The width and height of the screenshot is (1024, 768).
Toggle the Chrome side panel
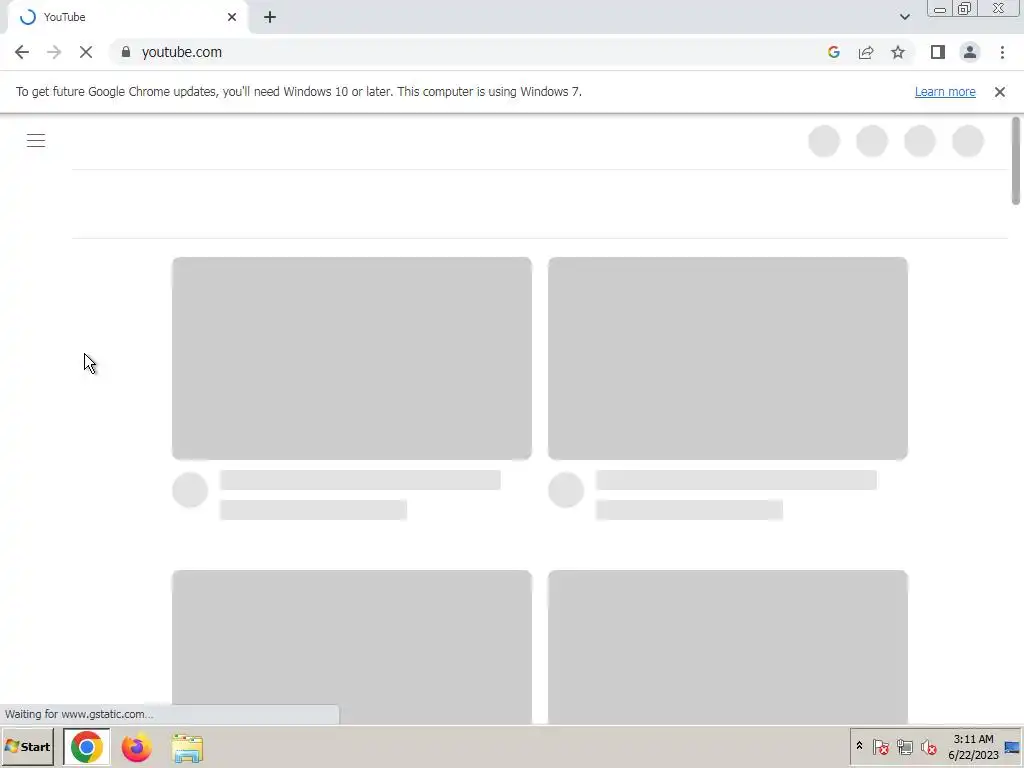click(938, 52)
